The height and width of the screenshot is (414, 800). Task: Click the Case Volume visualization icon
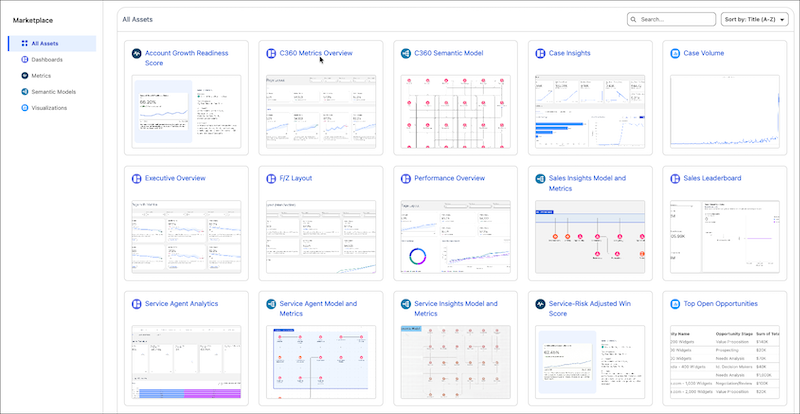675,53
